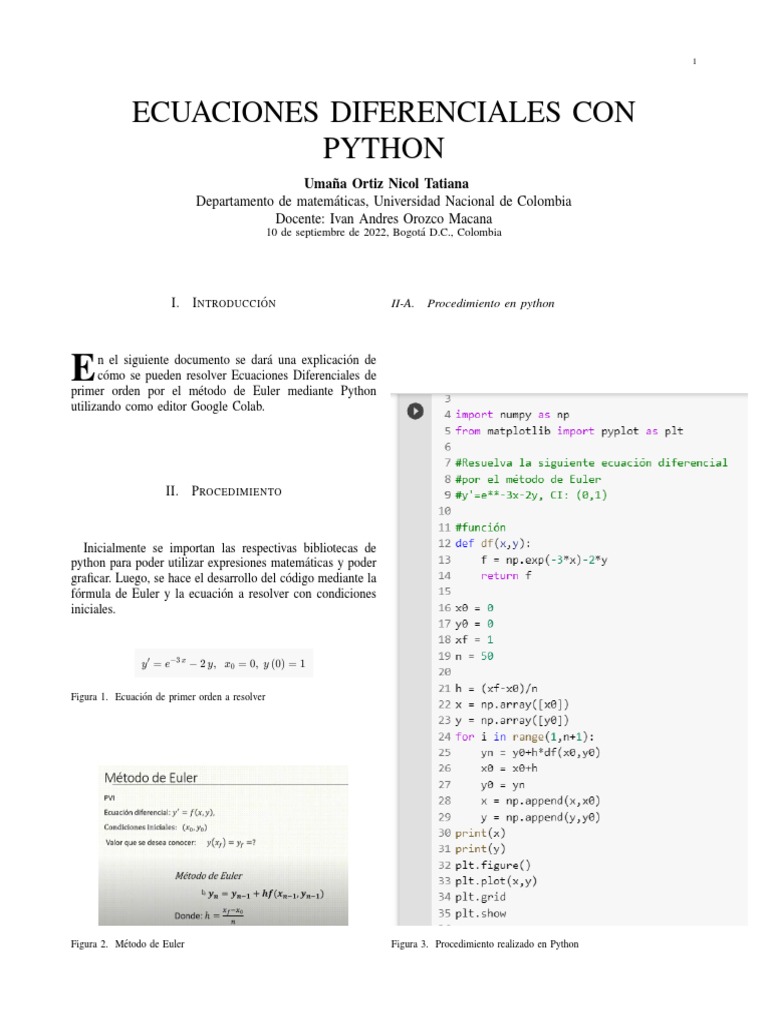Click caption 'Figura 2. Método de Euler'
Viewport: 768px width, 1024px height.
click(x=127, y=944)
